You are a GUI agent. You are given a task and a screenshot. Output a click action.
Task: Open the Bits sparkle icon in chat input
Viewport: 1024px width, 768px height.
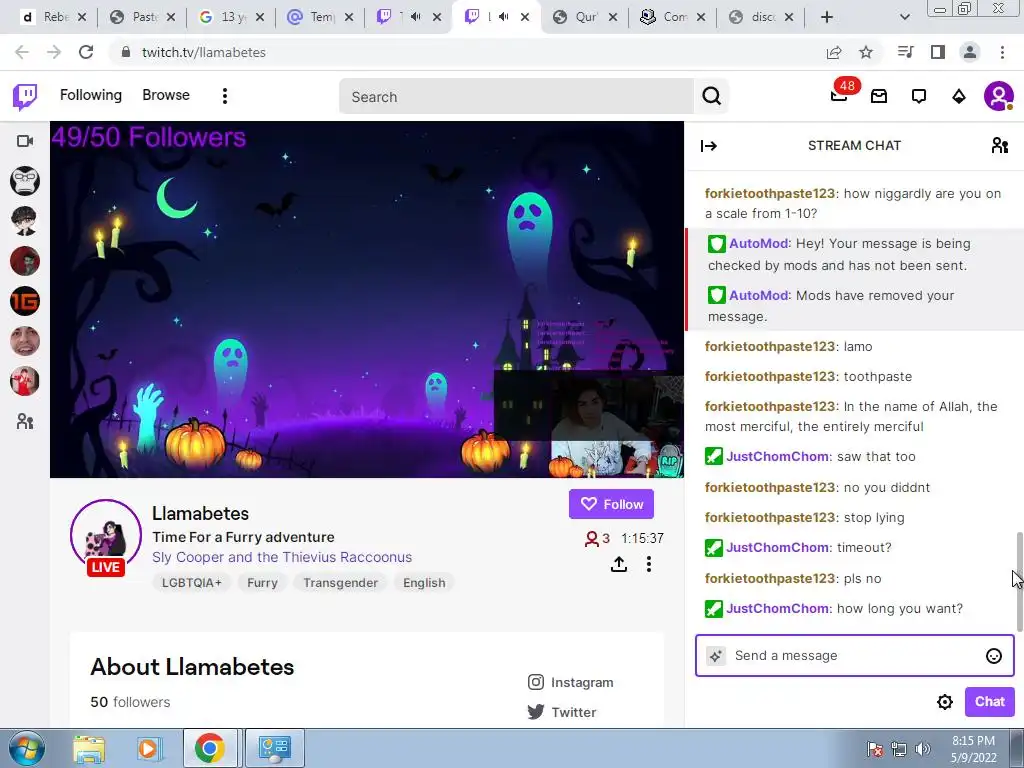point(716,656)
